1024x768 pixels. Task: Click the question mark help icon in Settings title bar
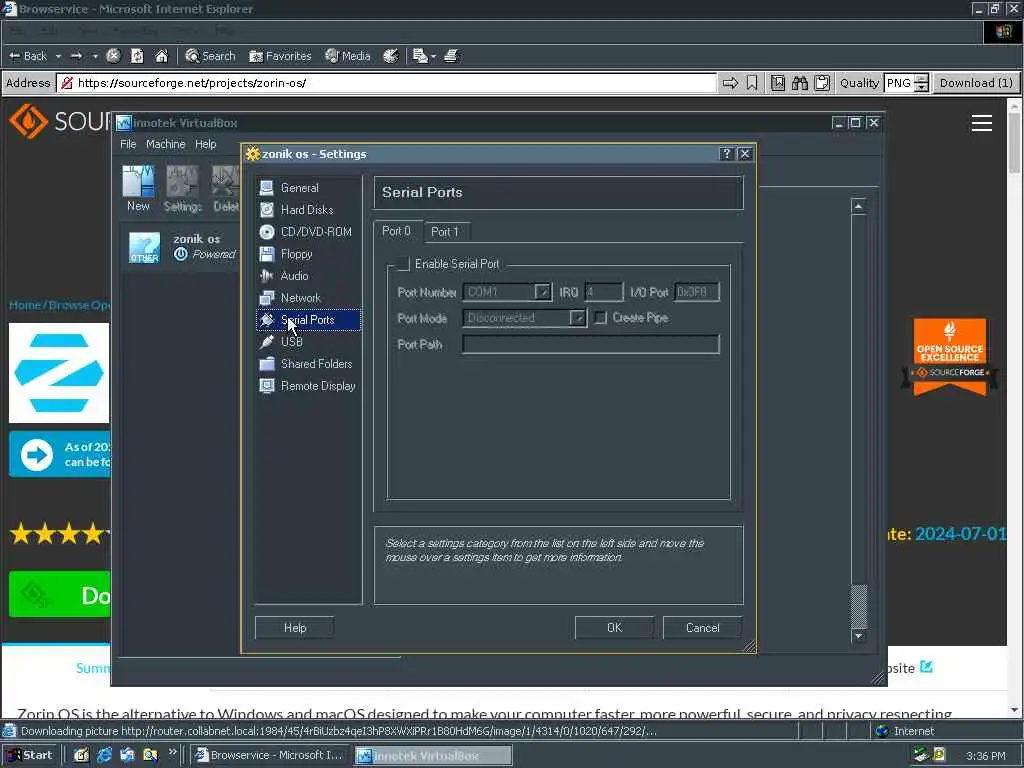[726, 153]
